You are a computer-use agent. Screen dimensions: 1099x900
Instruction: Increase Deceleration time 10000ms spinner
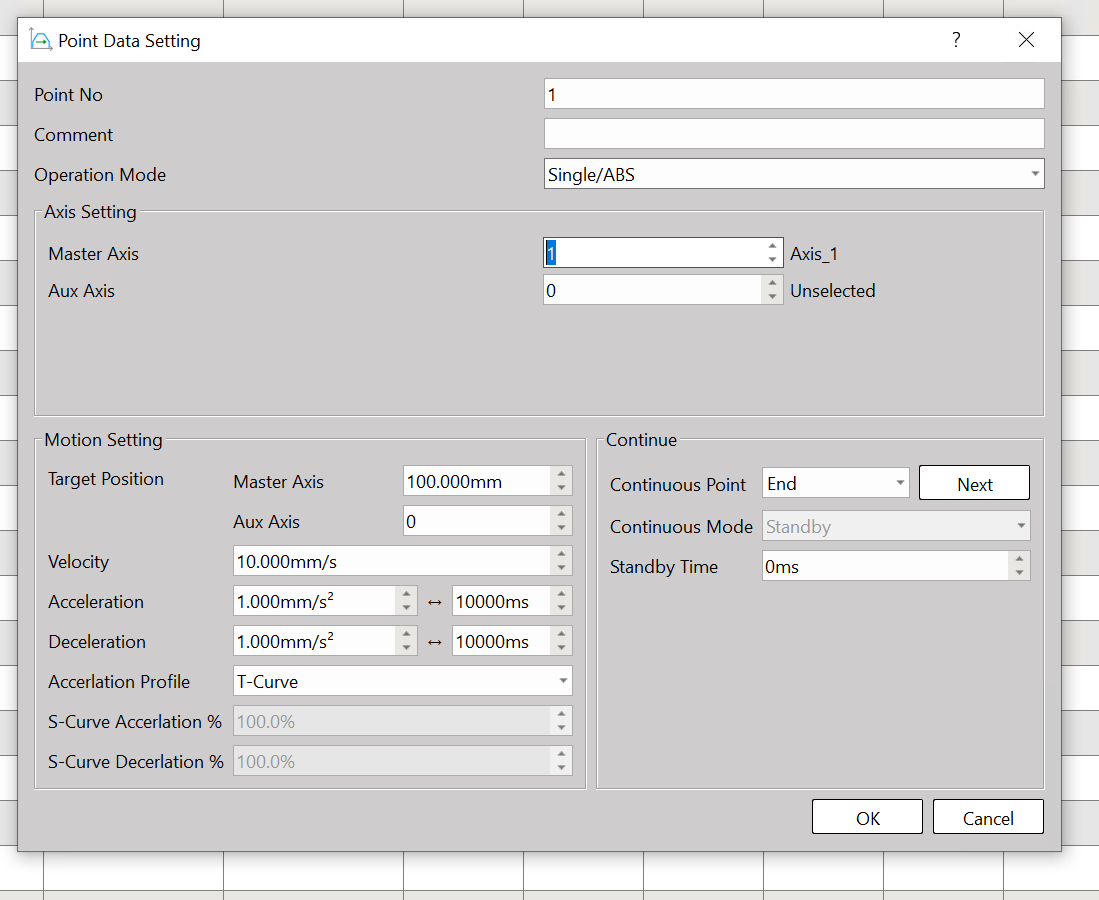tap(561, 634)
